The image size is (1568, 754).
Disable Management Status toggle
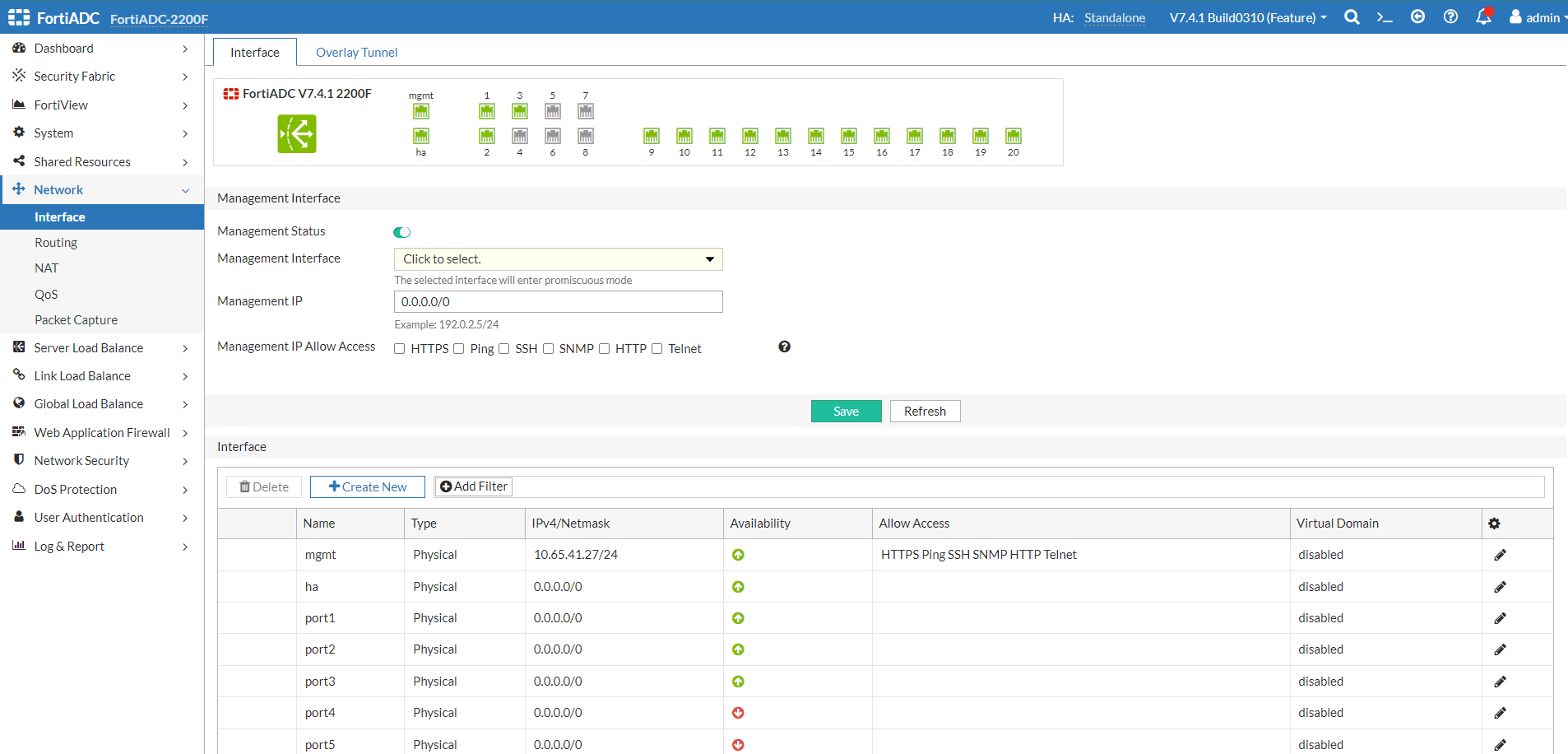point(401,231)
